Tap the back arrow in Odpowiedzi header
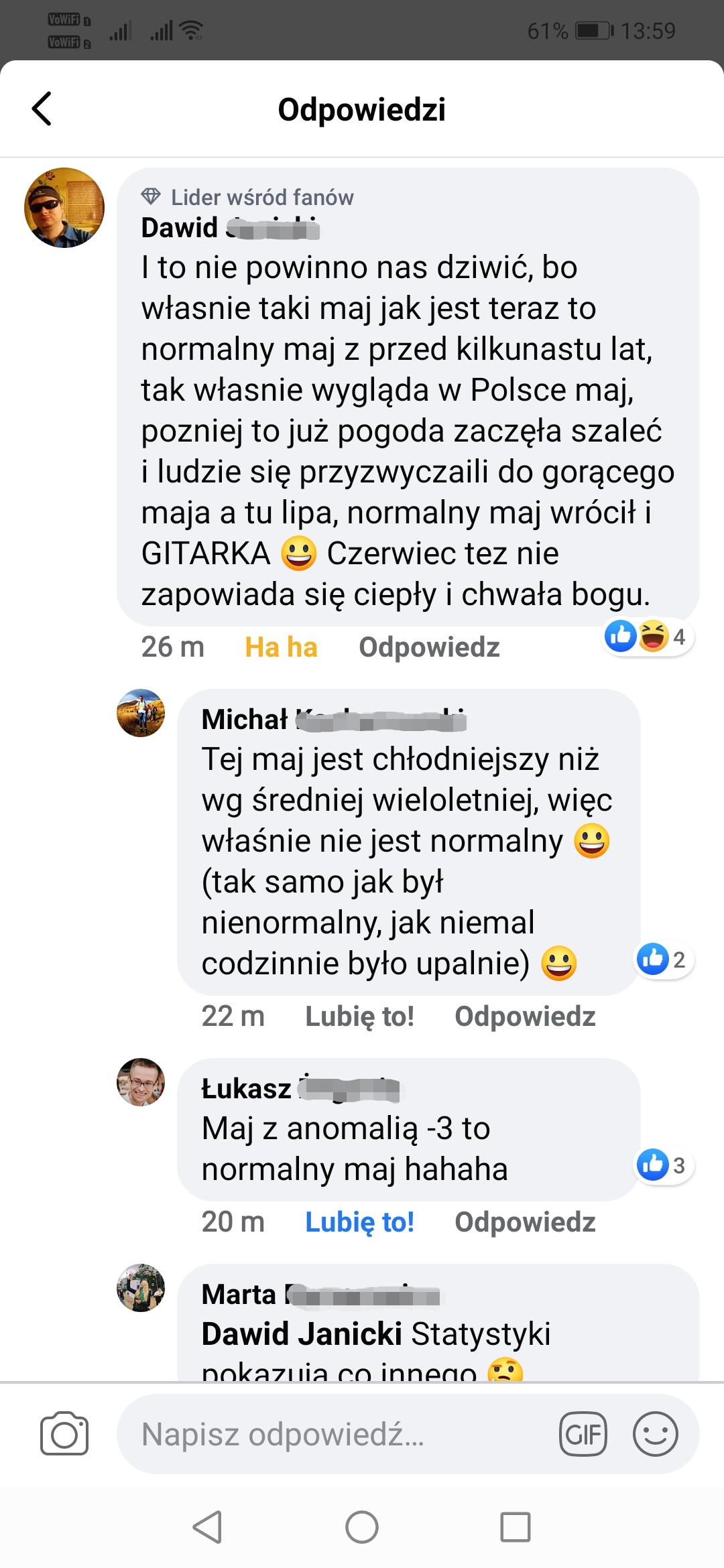The image size is (724, 1568). click(42, 109)
